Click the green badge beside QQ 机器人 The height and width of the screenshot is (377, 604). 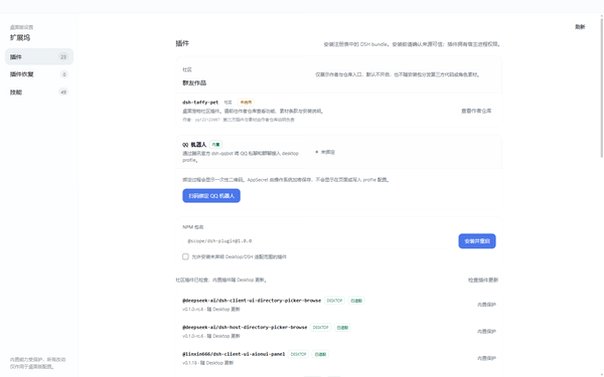[216, 144]
